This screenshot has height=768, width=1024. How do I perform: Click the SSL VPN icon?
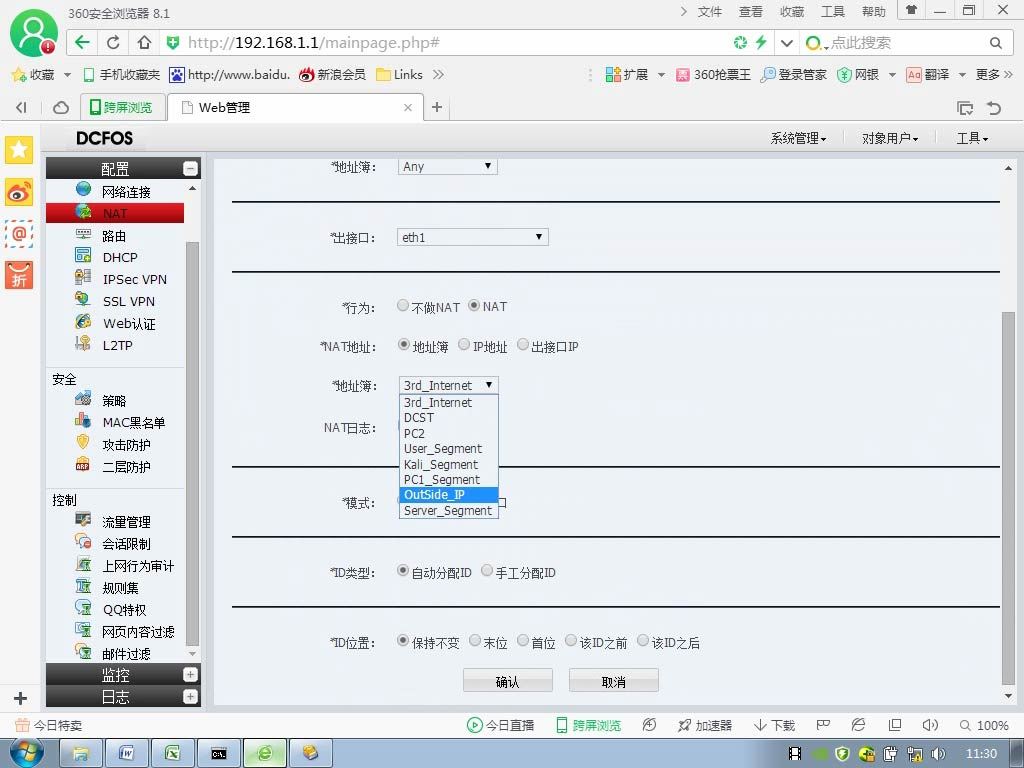click(x=83, y=299)
